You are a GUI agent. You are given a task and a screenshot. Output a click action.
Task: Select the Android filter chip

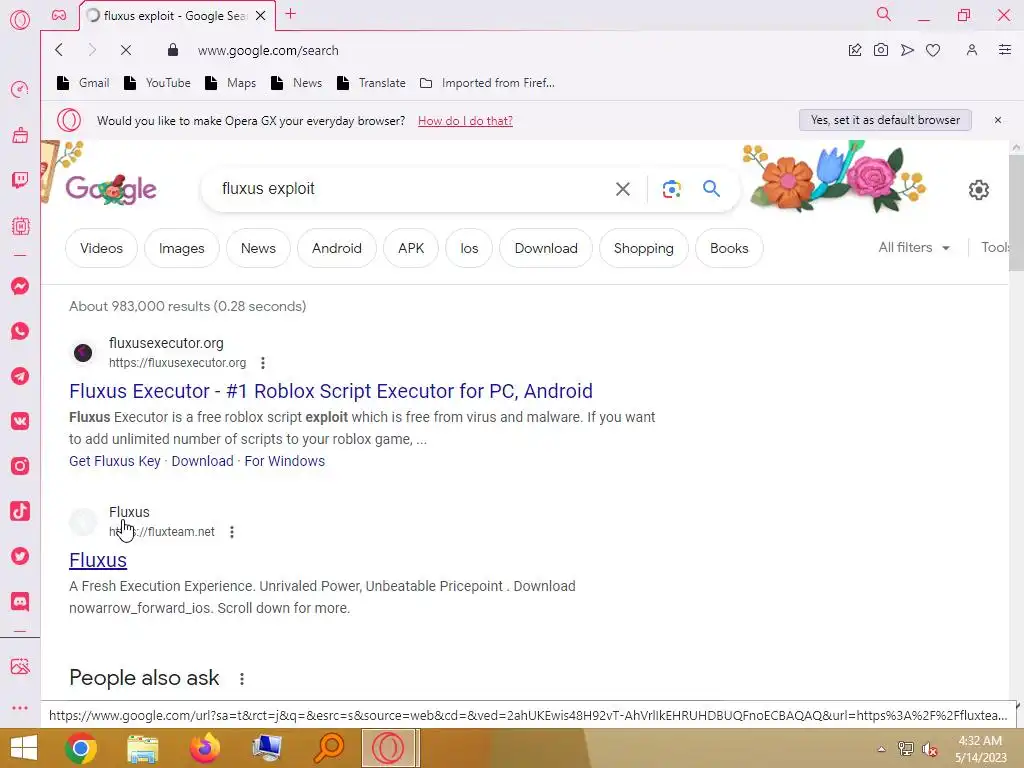click(336, 248)
